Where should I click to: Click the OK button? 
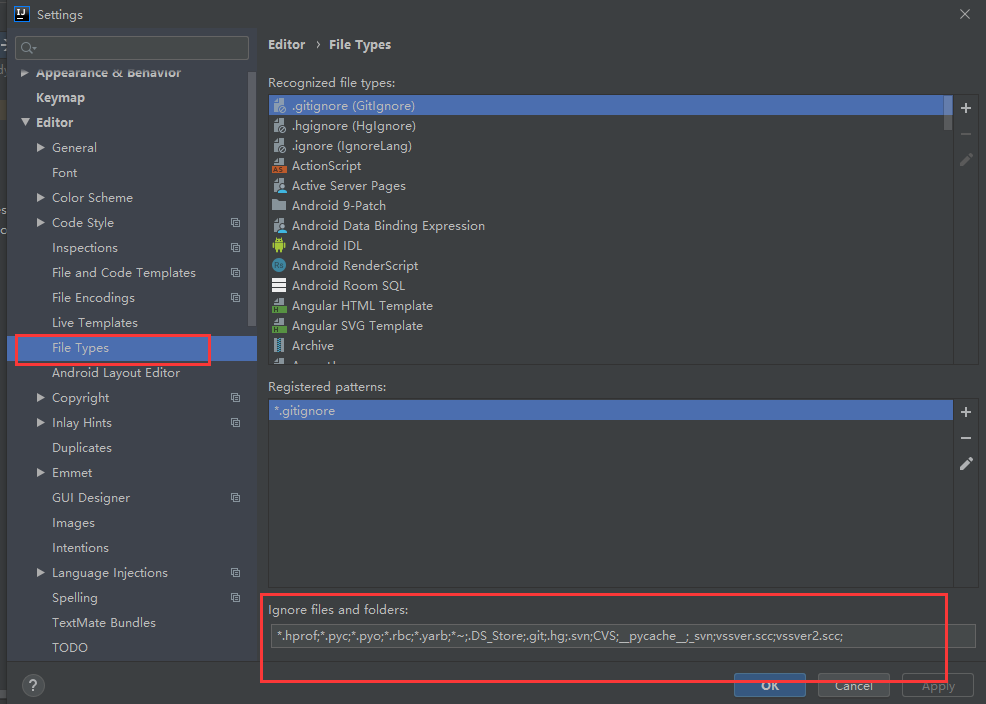coord(770,685)
